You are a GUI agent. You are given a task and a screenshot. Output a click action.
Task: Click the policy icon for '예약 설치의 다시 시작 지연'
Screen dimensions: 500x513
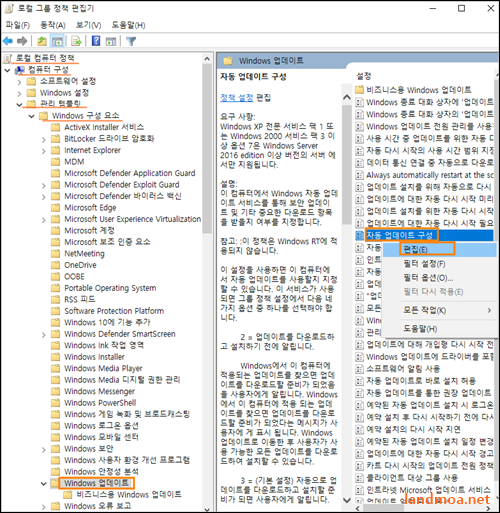click(x=359, y=429)
